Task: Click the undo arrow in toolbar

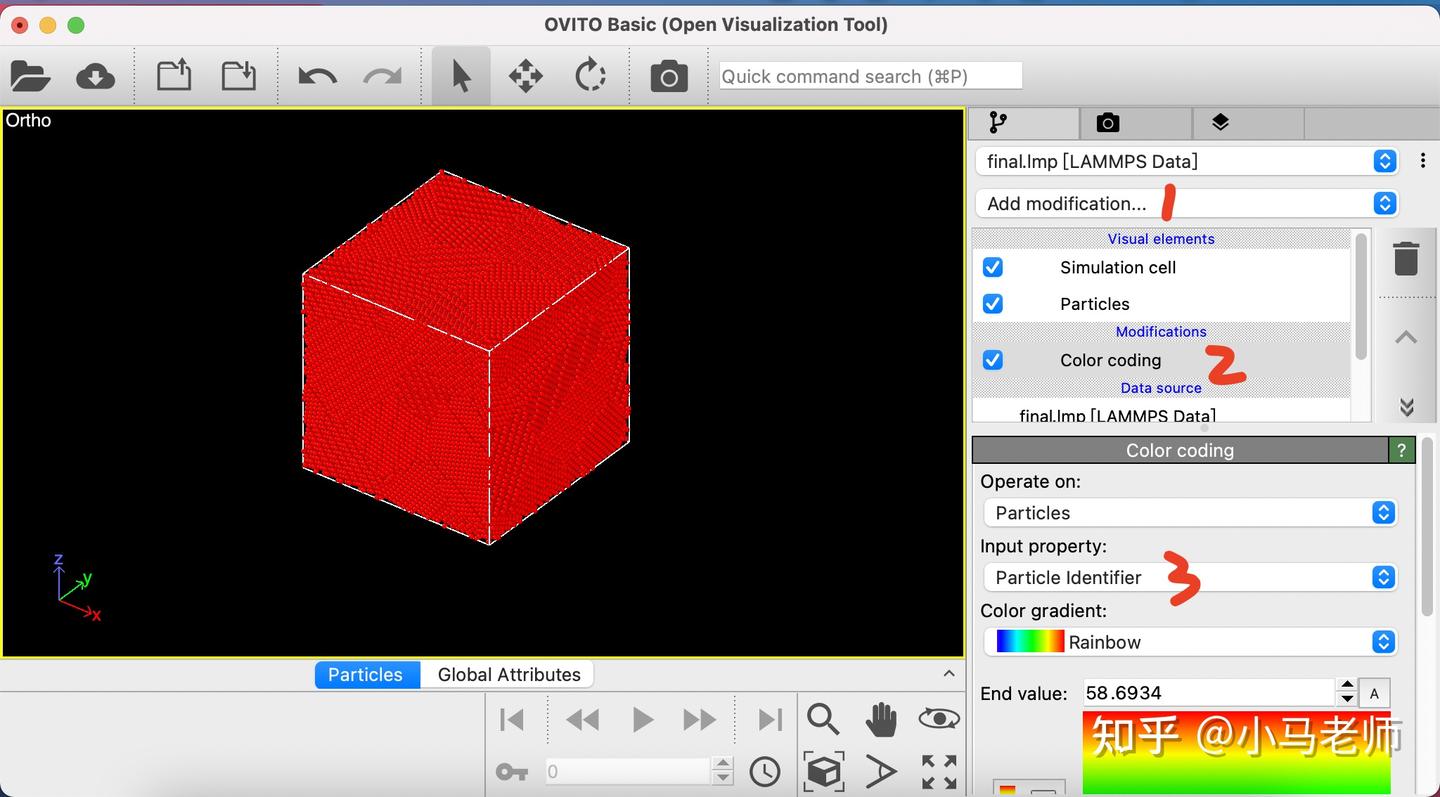Action: point(317,76)
